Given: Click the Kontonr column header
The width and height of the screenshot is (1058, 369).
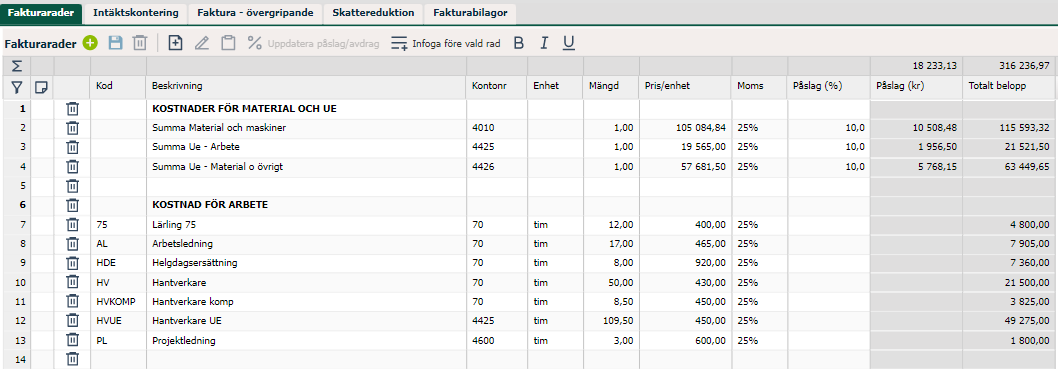Looking at the screenshot, I should click(x=497, y=86).
